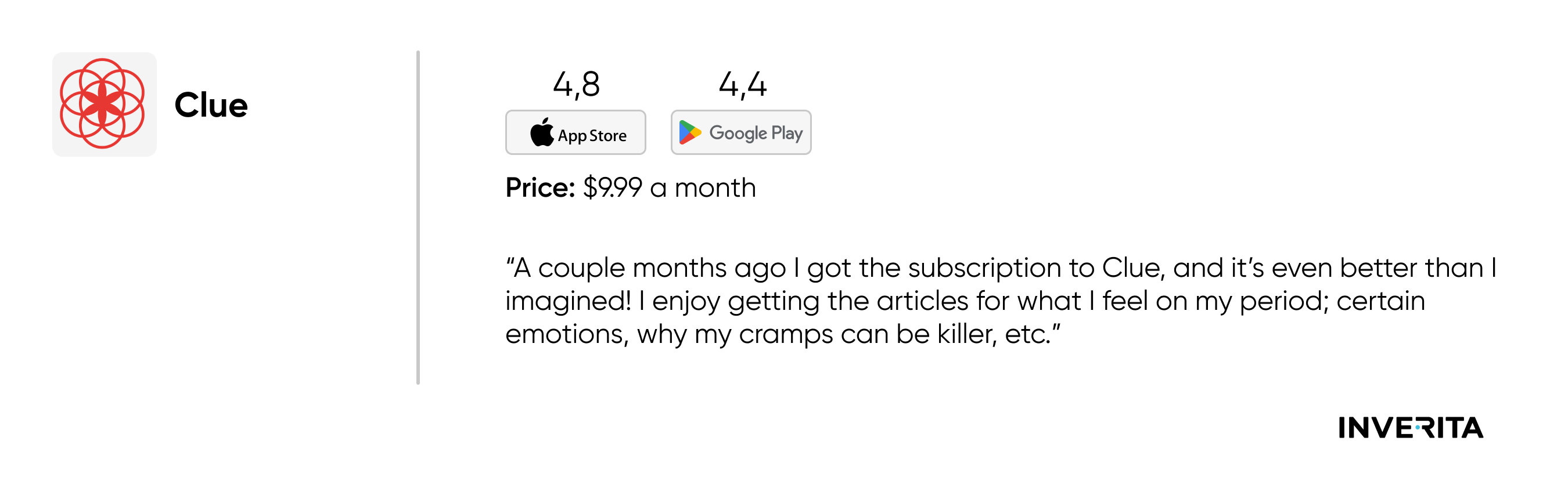This screenshot has width=1568, height=477.
Task: Click the teal dot in the INVERITA logo
Action: point(1418,428)
